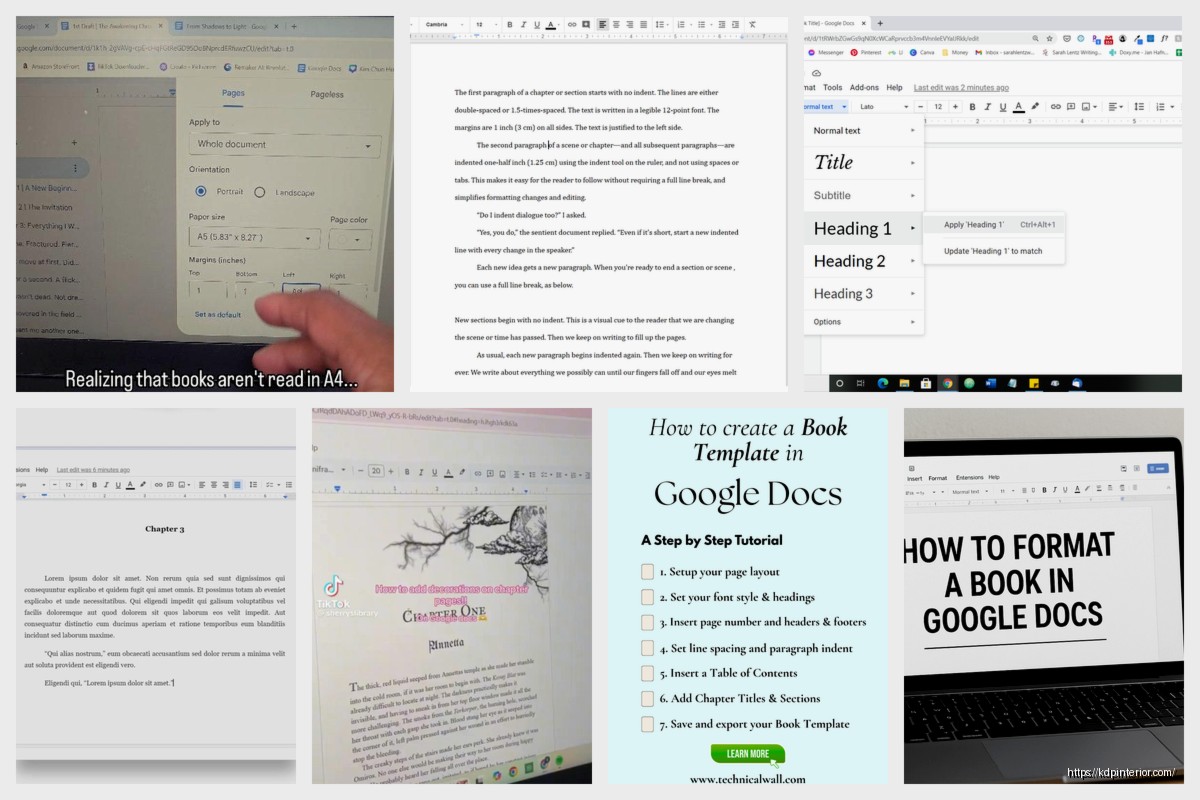Screen dimensions: 1200x800
Task: Open the Add-ons menu
Action: (866, 87)
